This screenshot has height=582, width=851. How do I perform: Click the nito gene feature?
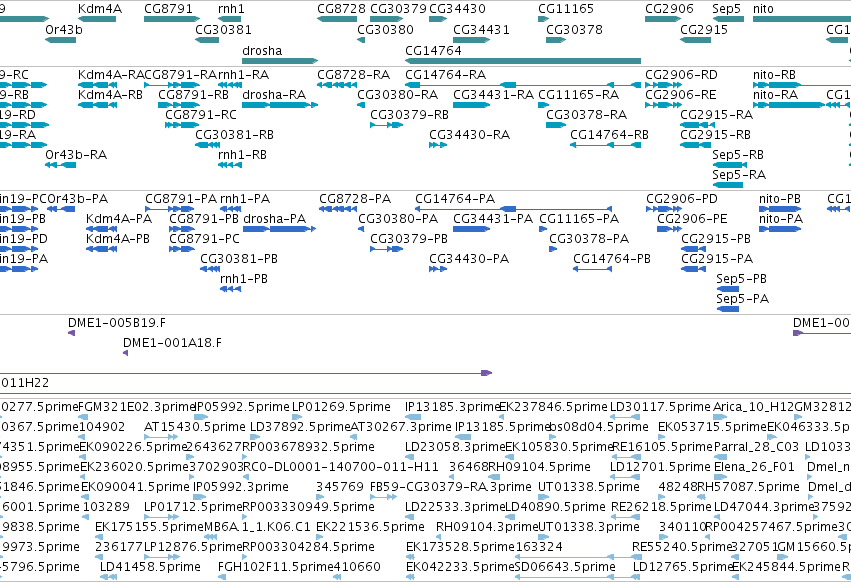pos(802,19)
